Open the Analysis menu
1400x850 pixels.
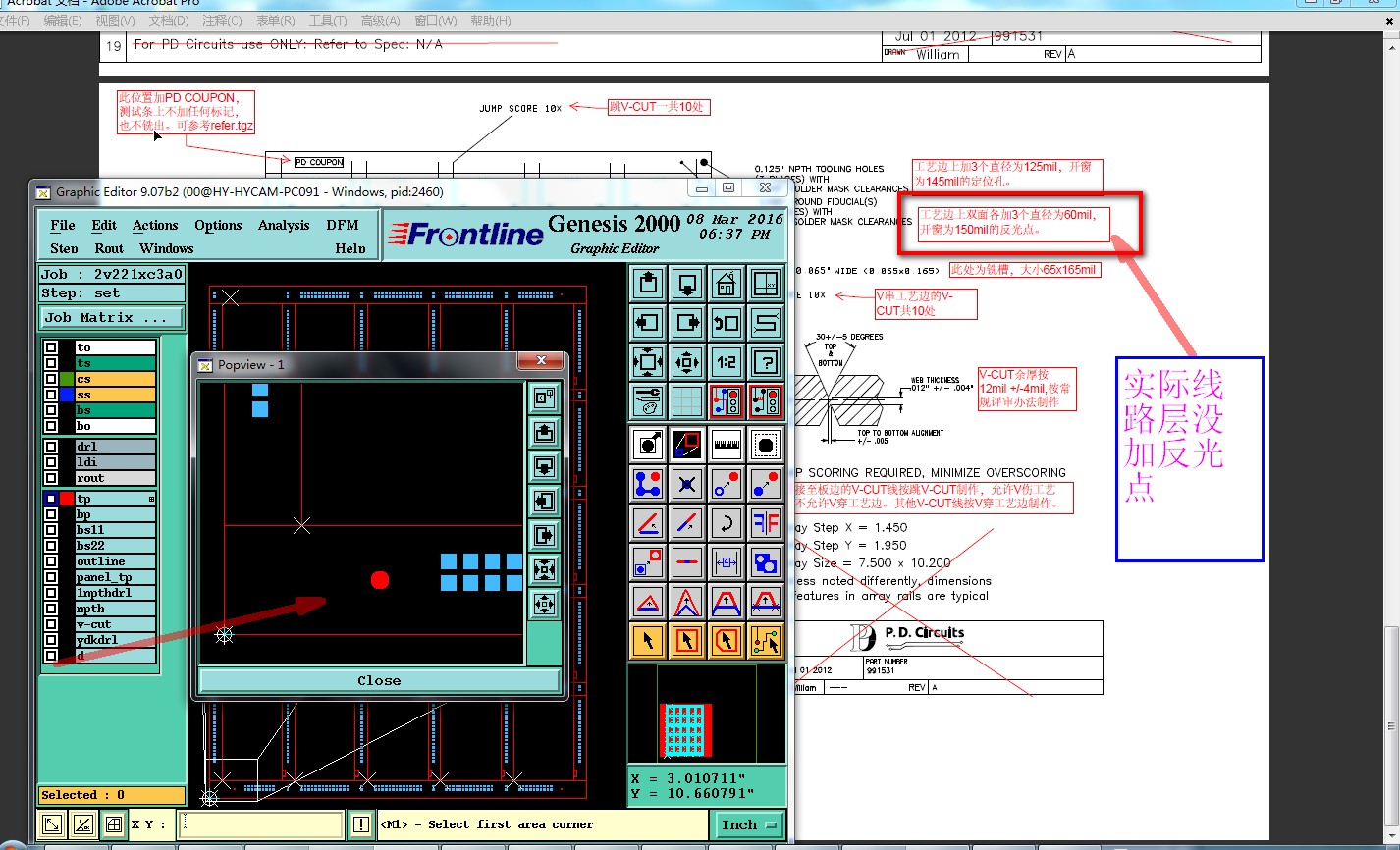coord(284,225)
